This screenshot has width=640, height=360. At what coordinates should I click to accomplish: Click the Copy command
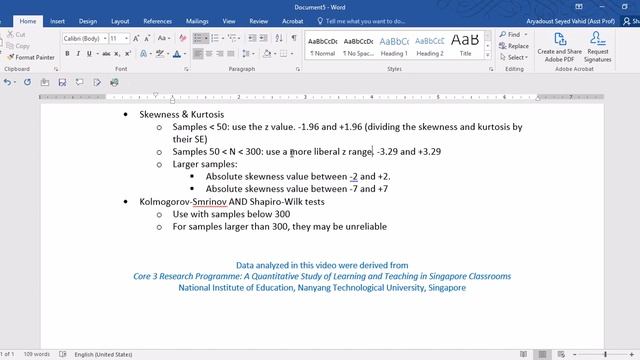point(18,46)
